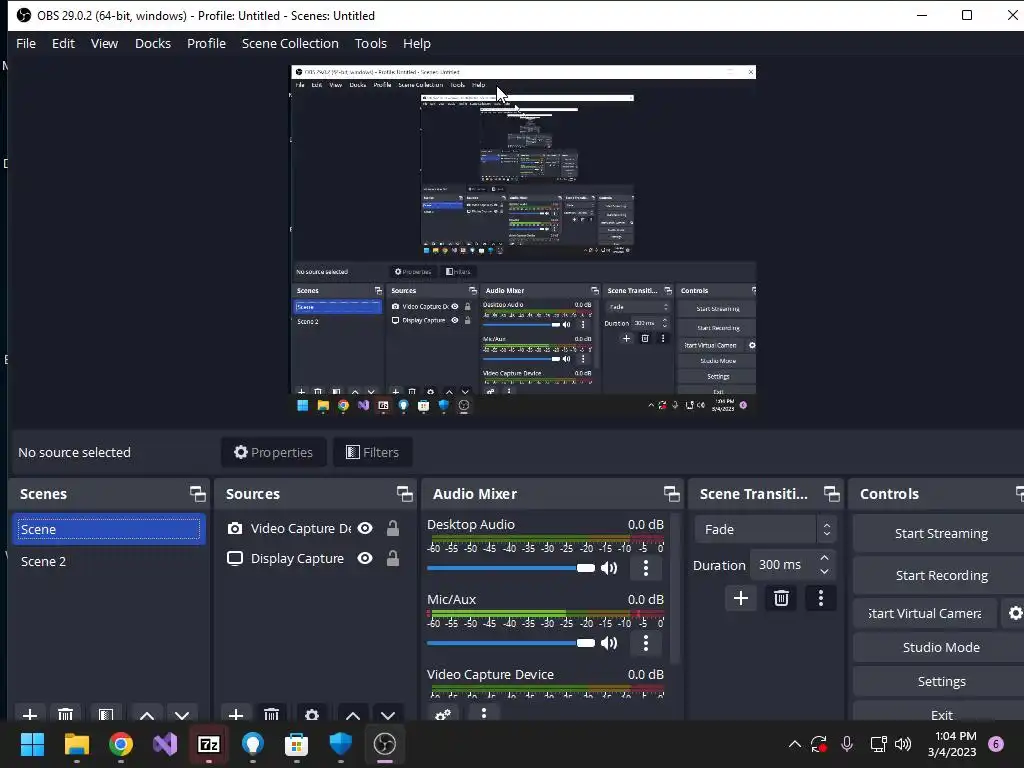
Task: Click the preview canvas display
Action: [523, 239]
